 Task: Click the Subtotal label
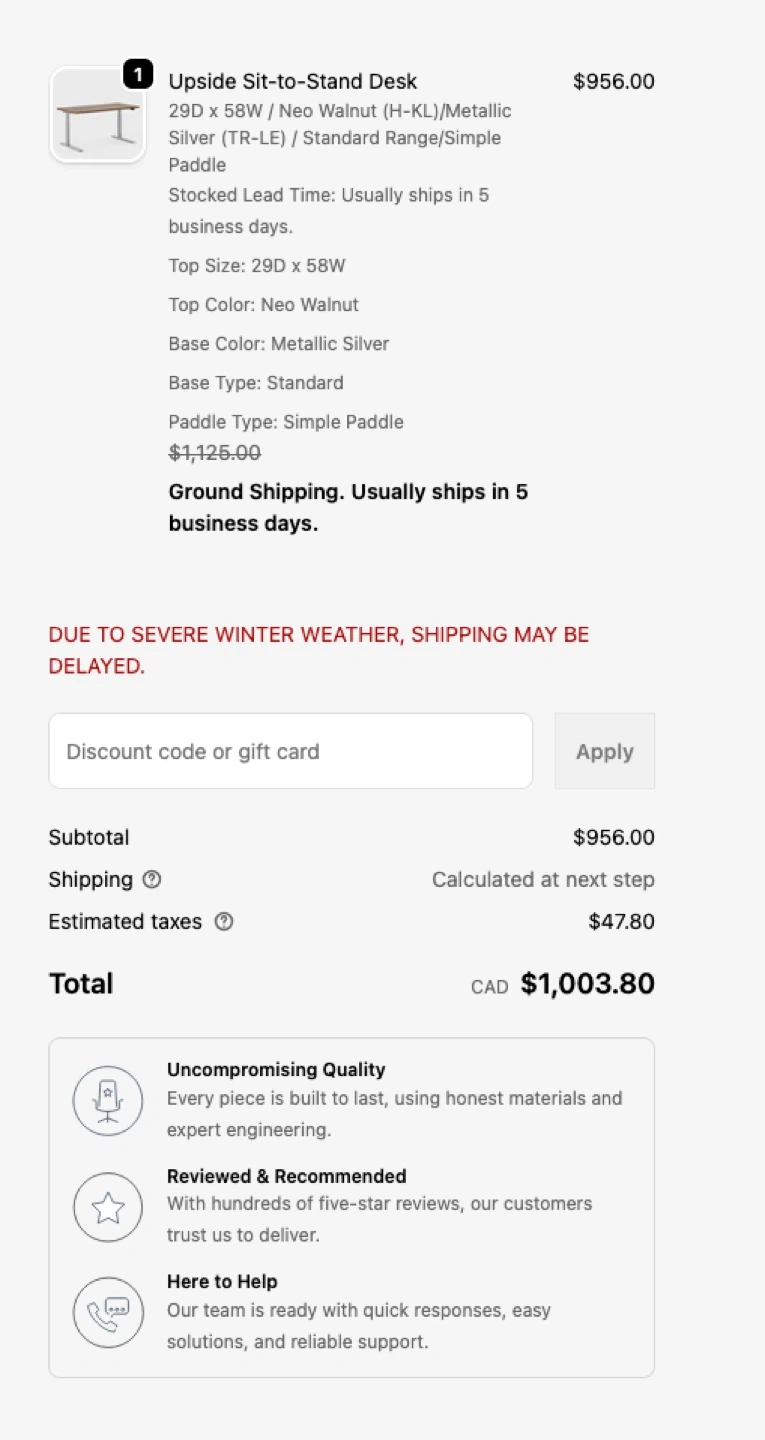89,838
